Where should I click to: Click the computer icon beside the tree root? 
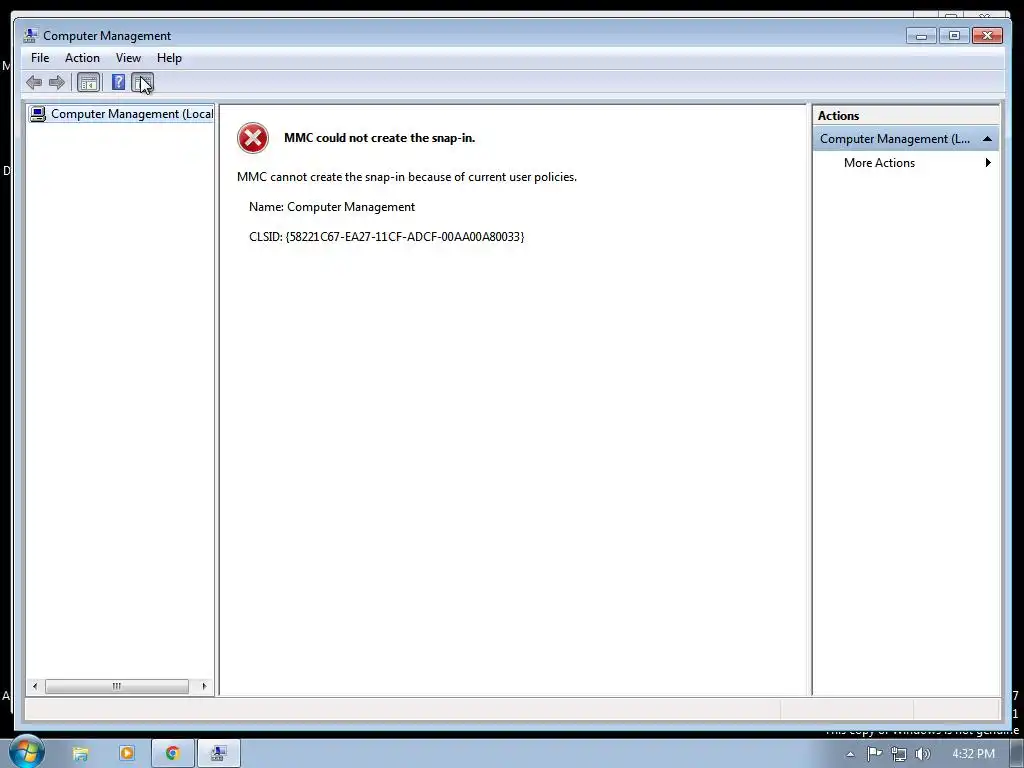(38, 114)
